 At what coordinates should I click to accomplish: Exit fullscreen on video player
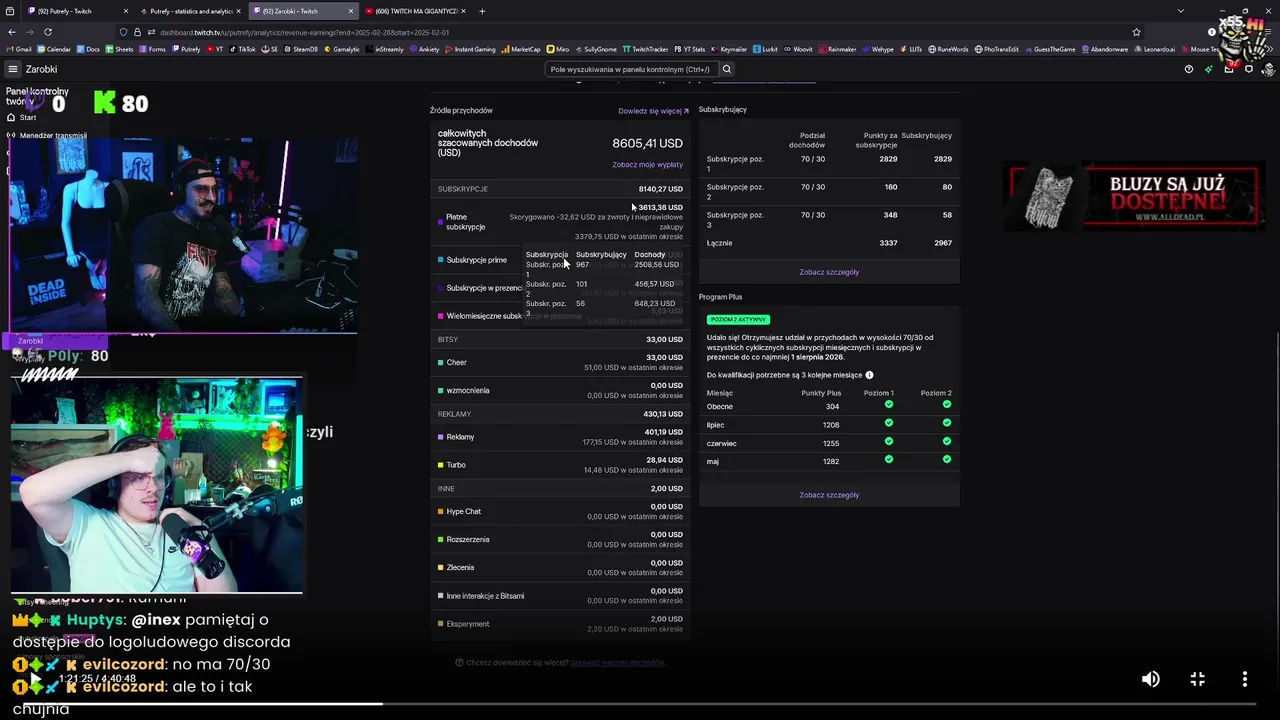pos(1197,679)
